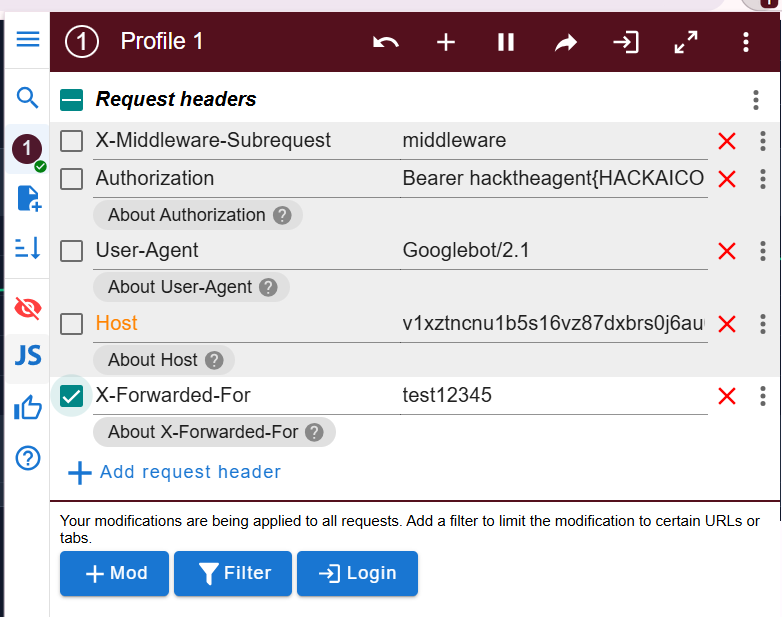Open more options for X-Forwarded-For row
This screenshot has width=782, height=617.
pos(763,396)
